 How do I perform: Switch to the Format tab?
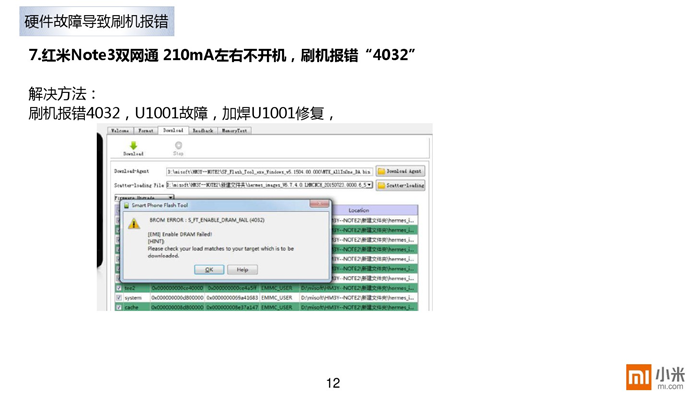tap(146, 131)
